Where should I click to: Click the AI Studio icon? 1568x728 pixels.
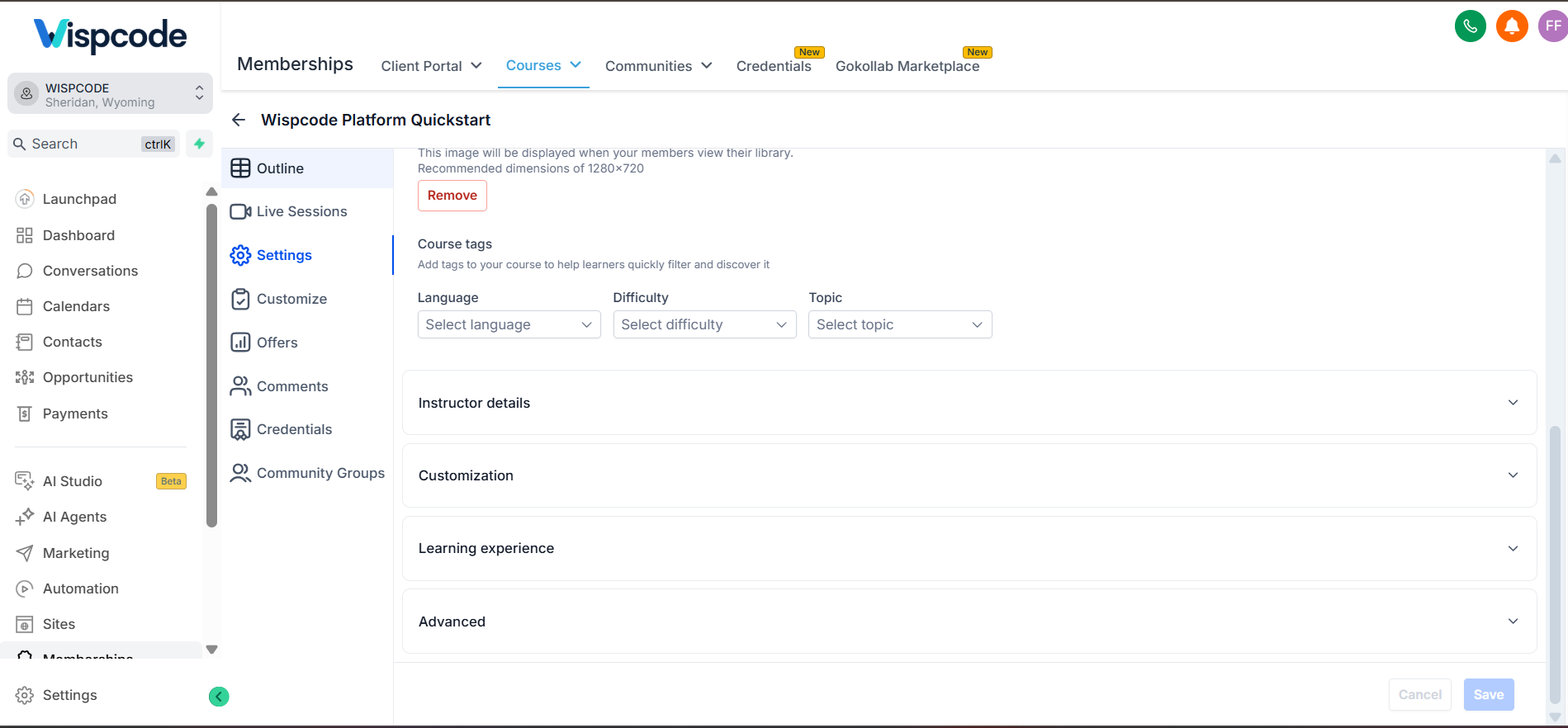(x=25, y=481)
